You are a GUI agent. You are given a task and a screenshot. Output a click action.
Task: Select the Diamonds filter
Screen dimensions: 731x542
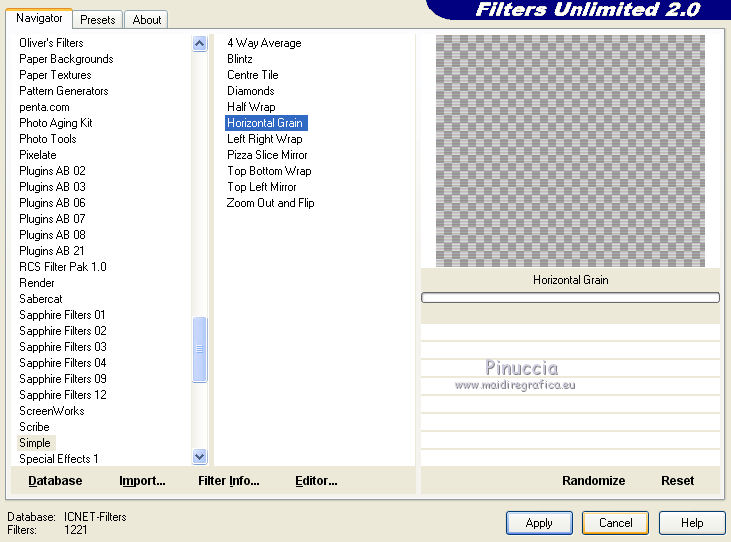click(250, 91)
